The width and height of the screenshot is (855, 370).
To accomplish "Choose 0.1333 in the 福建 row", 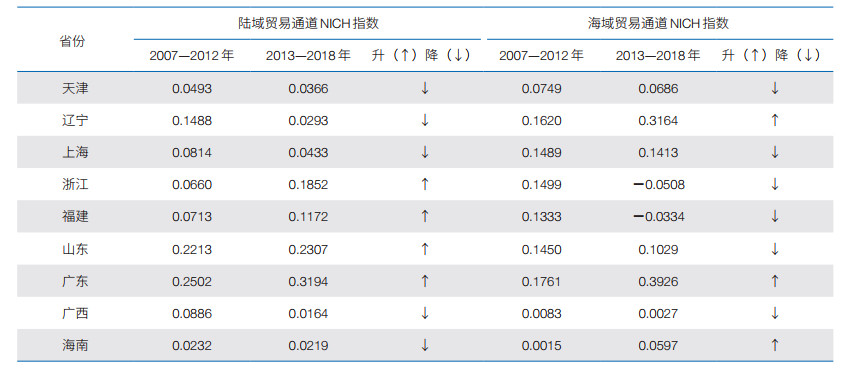I will click(x=541, y=217).
